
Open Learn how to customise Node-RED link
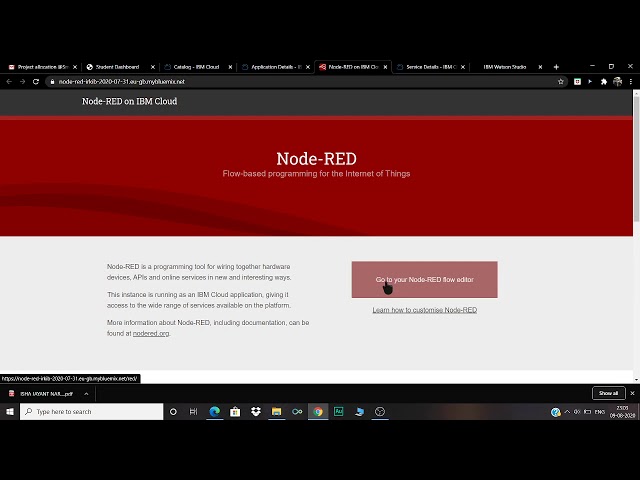(x=424, y=310)
